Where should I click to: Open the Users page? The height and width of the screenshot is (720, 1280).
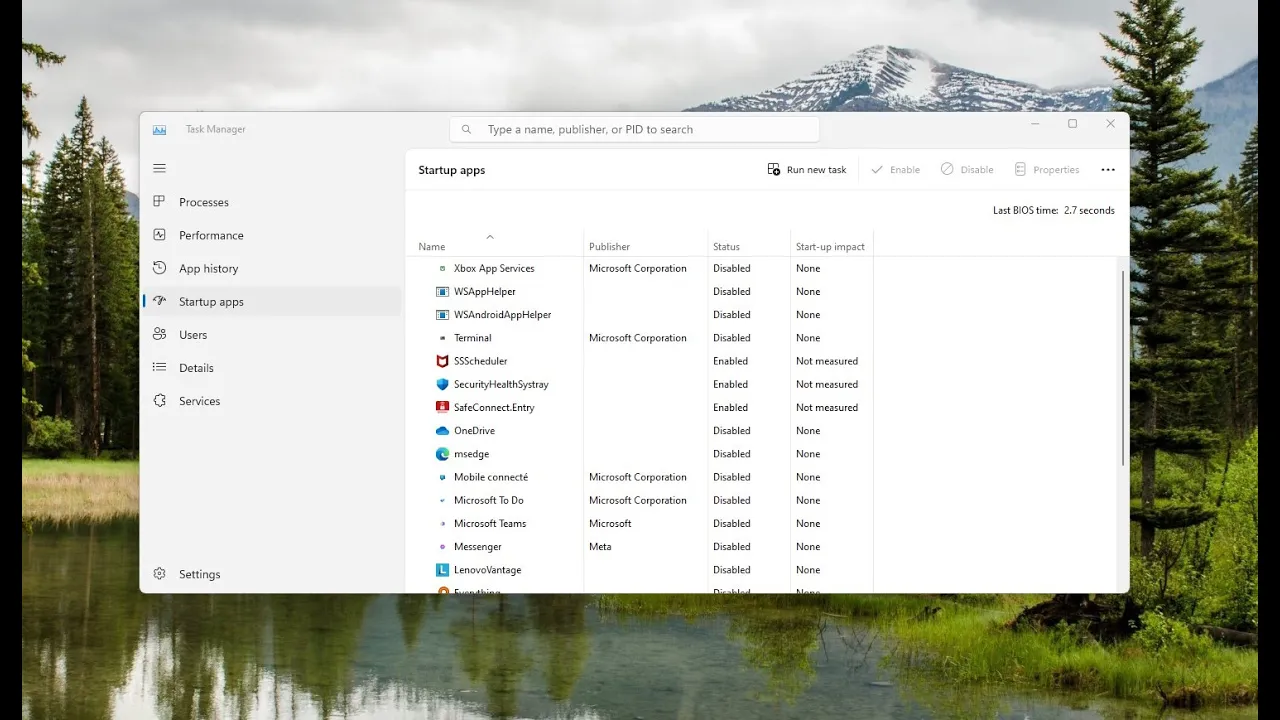[x=270, y=334]
